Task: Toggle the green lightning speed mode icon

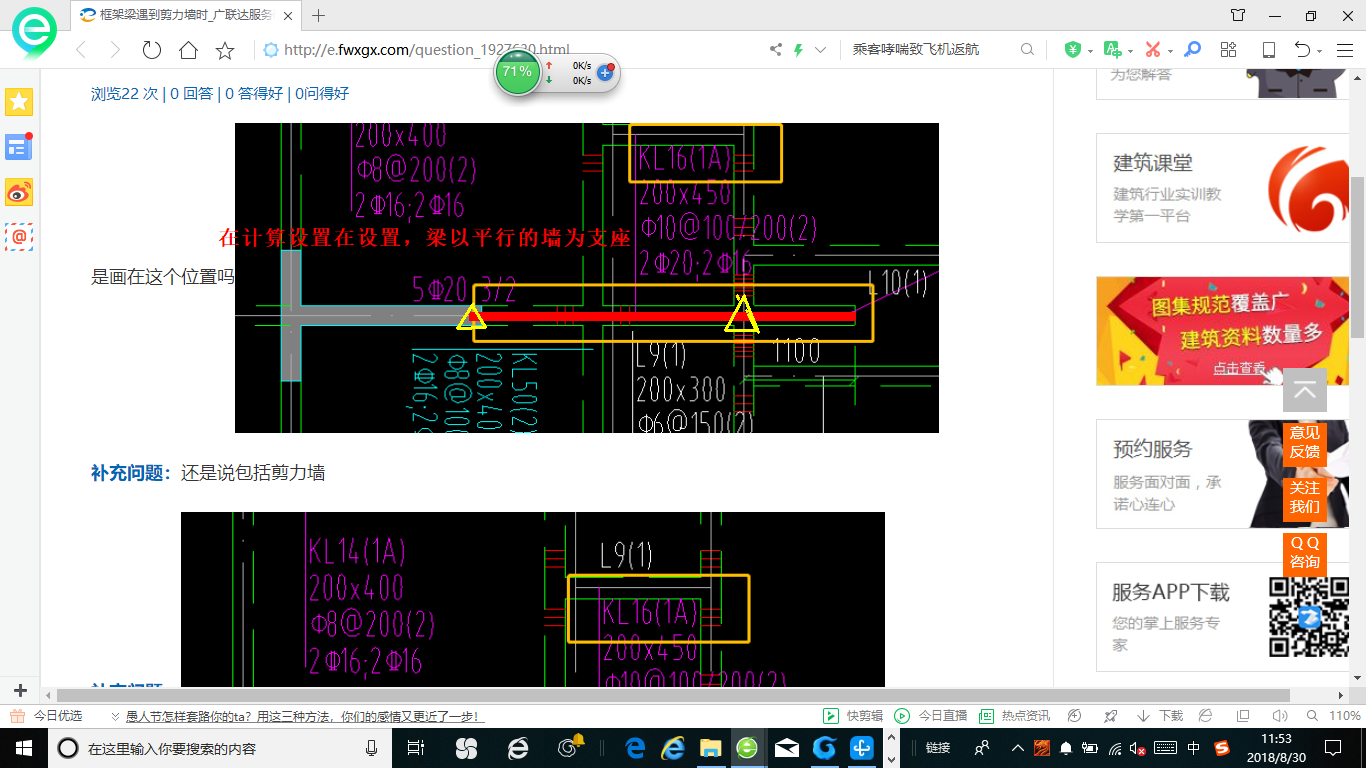Action: (798, 50)
